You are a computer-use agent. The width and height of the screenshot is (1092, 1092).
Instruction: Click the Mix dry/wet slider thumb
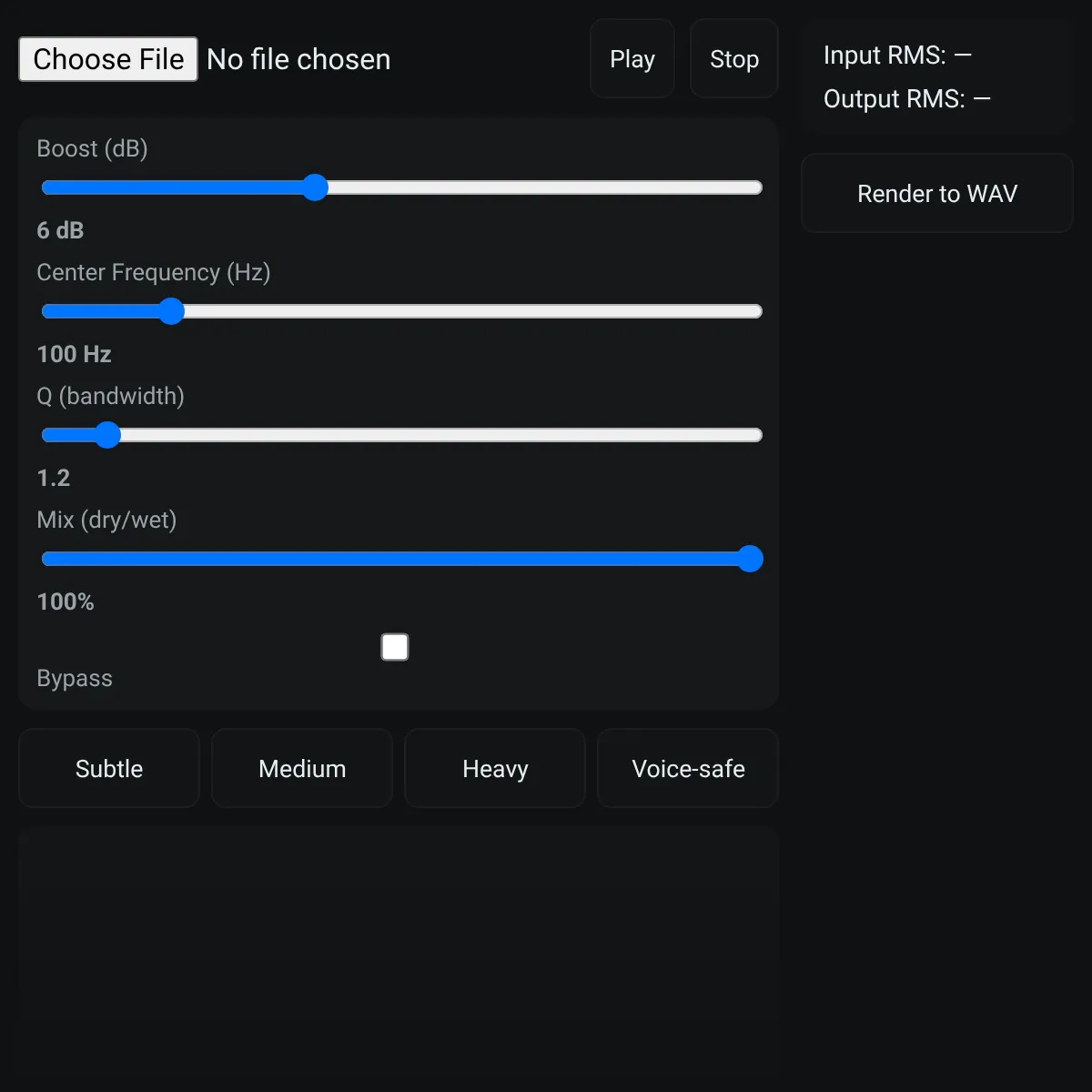[750, 559]
